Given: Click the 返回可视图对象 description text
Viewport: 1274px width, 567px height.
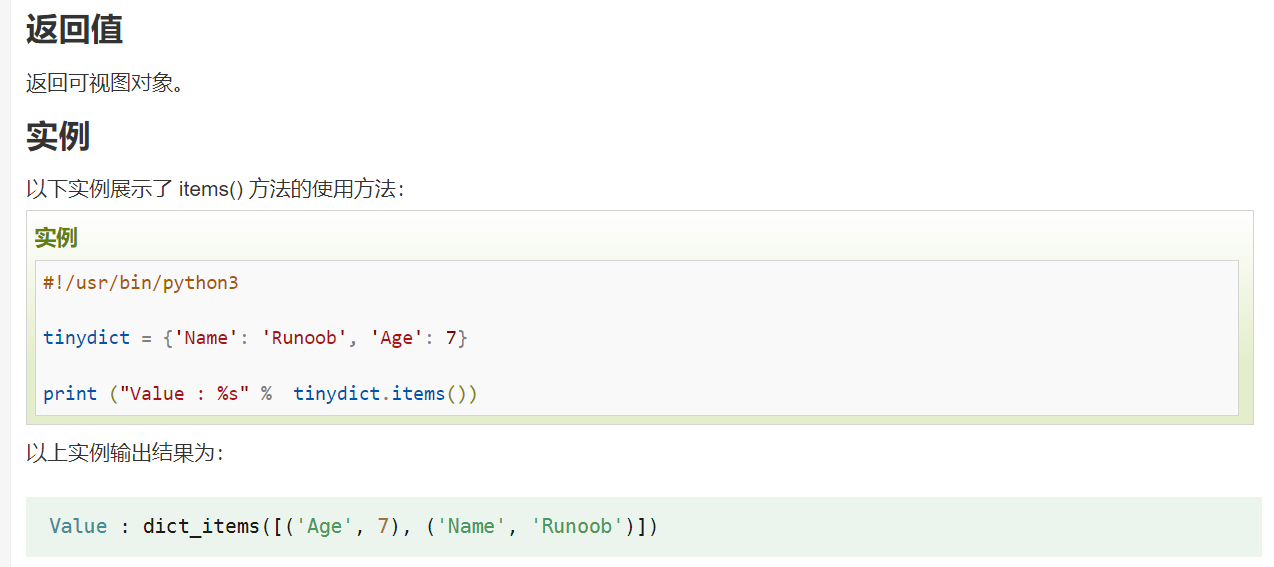Looking at the screenshot, I should 105,84.
